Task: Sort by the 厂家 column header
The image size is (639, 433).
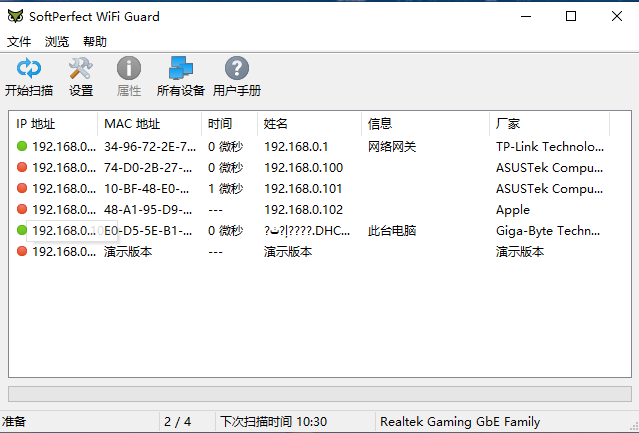Action: click(x=549, y=124)
